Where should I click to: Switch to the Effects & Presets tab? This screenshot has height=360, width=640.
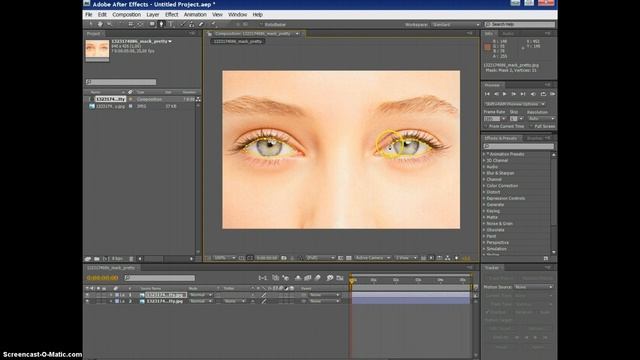[501, 138]
